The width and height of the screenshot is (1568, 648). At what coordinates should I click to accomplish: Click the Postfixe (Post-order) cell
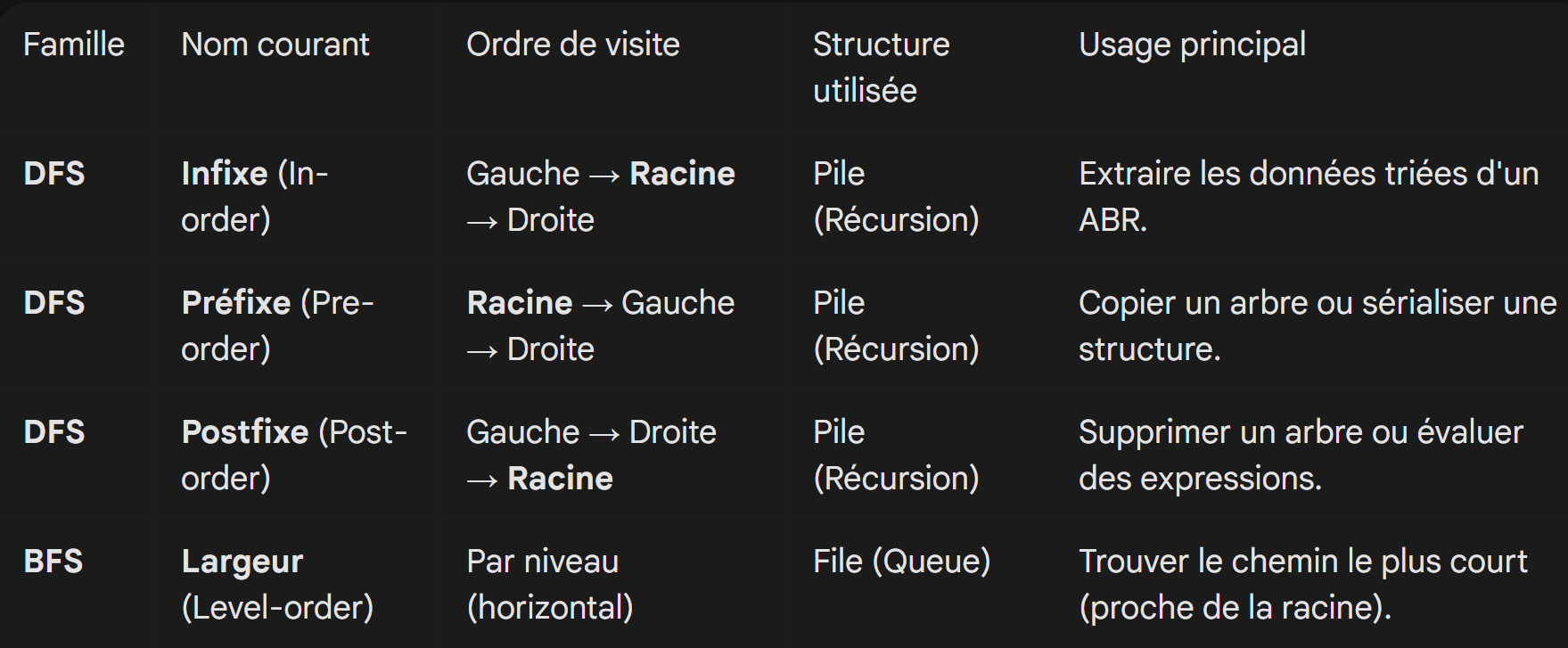pyautogui.click(x=294, y=455)
